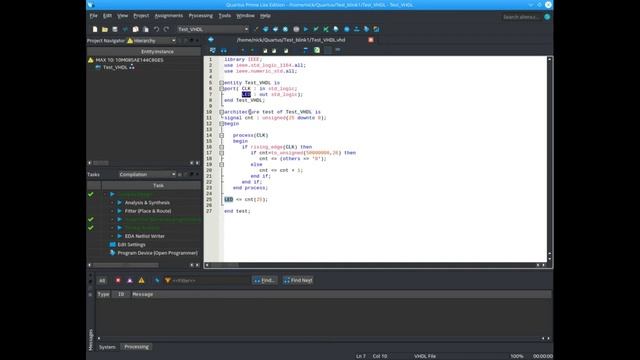
Task: Click in the Search altera.com field
Action: 522,17
